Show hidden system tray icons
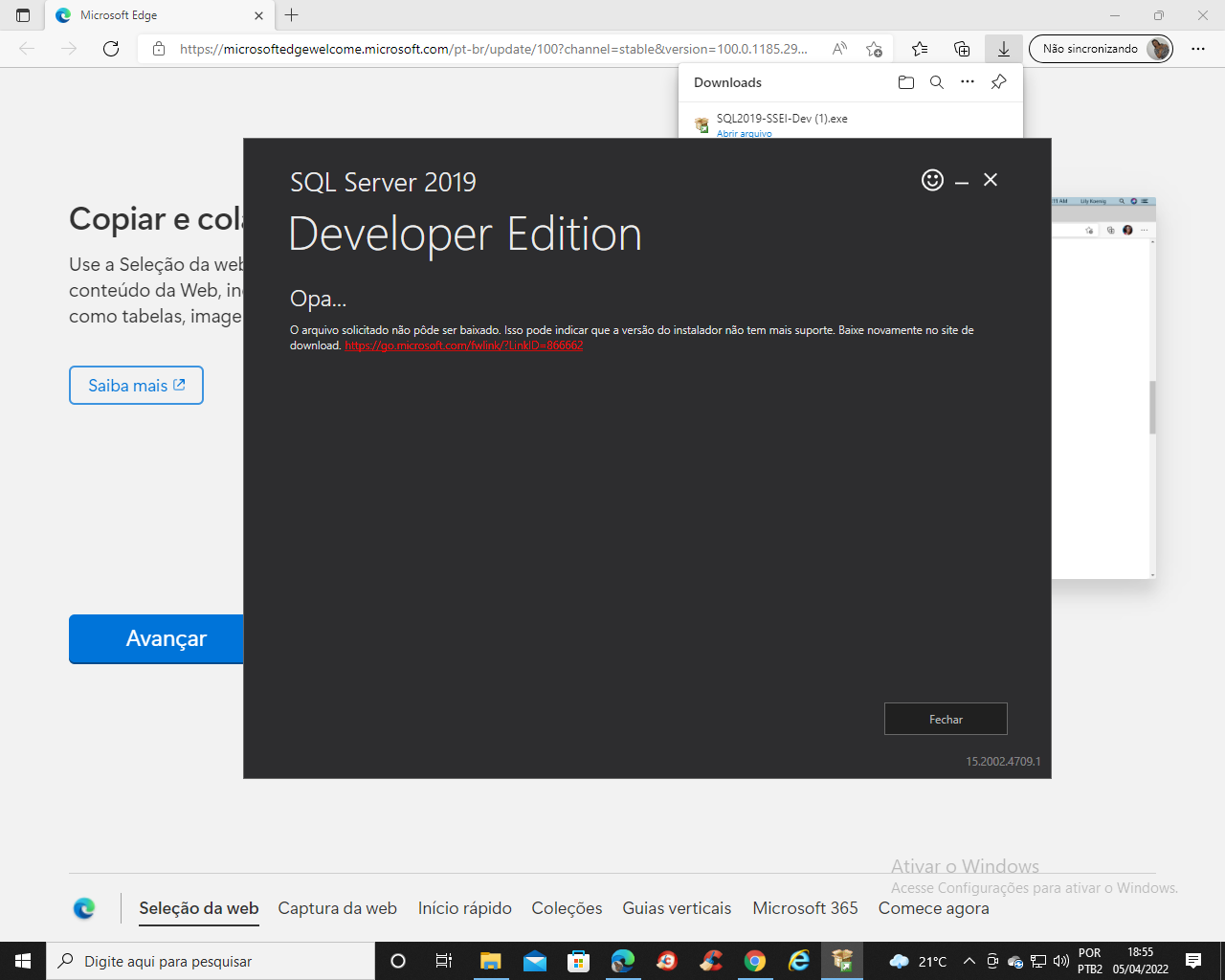The width and height of the screenshot is (1225, 980). coord(969,961)
